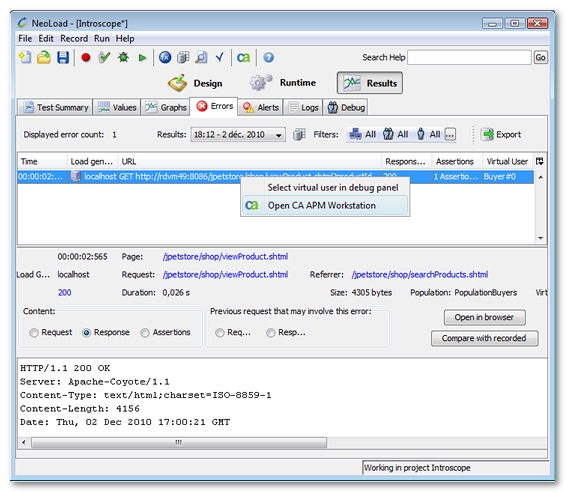Click the blue fx variables icon

coord(165,57)
